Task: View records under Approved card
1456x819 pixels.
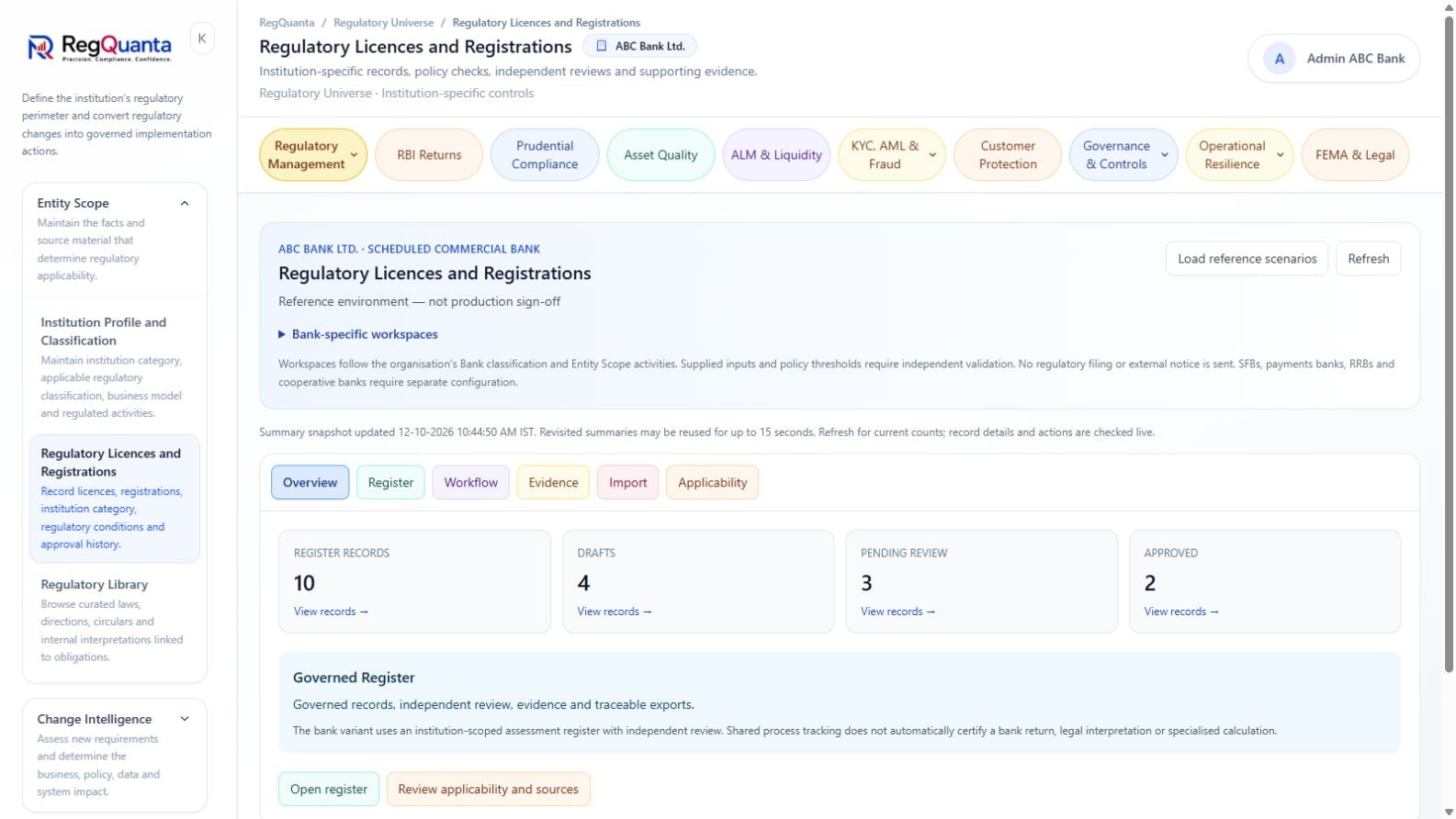Action: pyautogui.click(x=1181, y=611)
